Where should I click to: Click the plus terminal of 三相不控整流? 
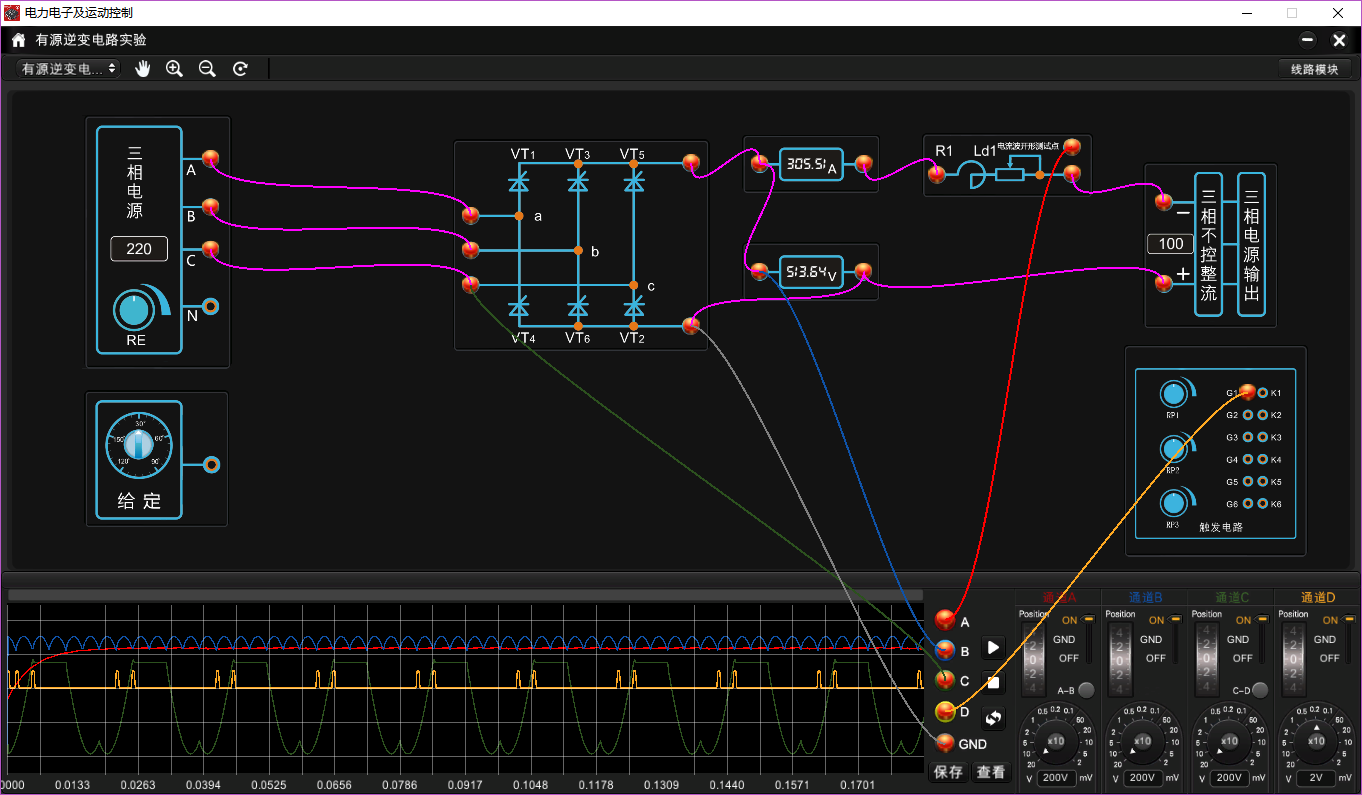[1164, 284]
